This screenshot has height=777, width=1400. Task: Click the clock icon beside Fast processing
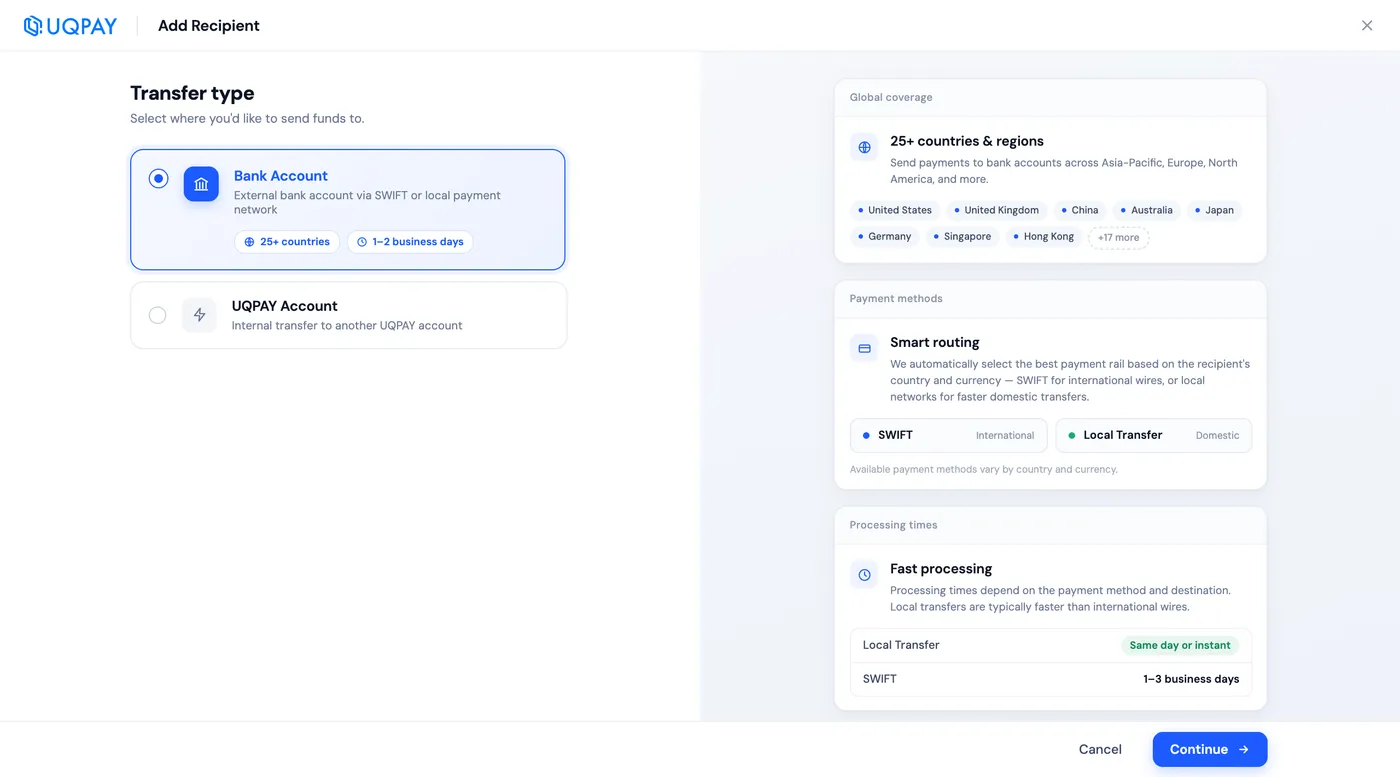pos(864,575)
